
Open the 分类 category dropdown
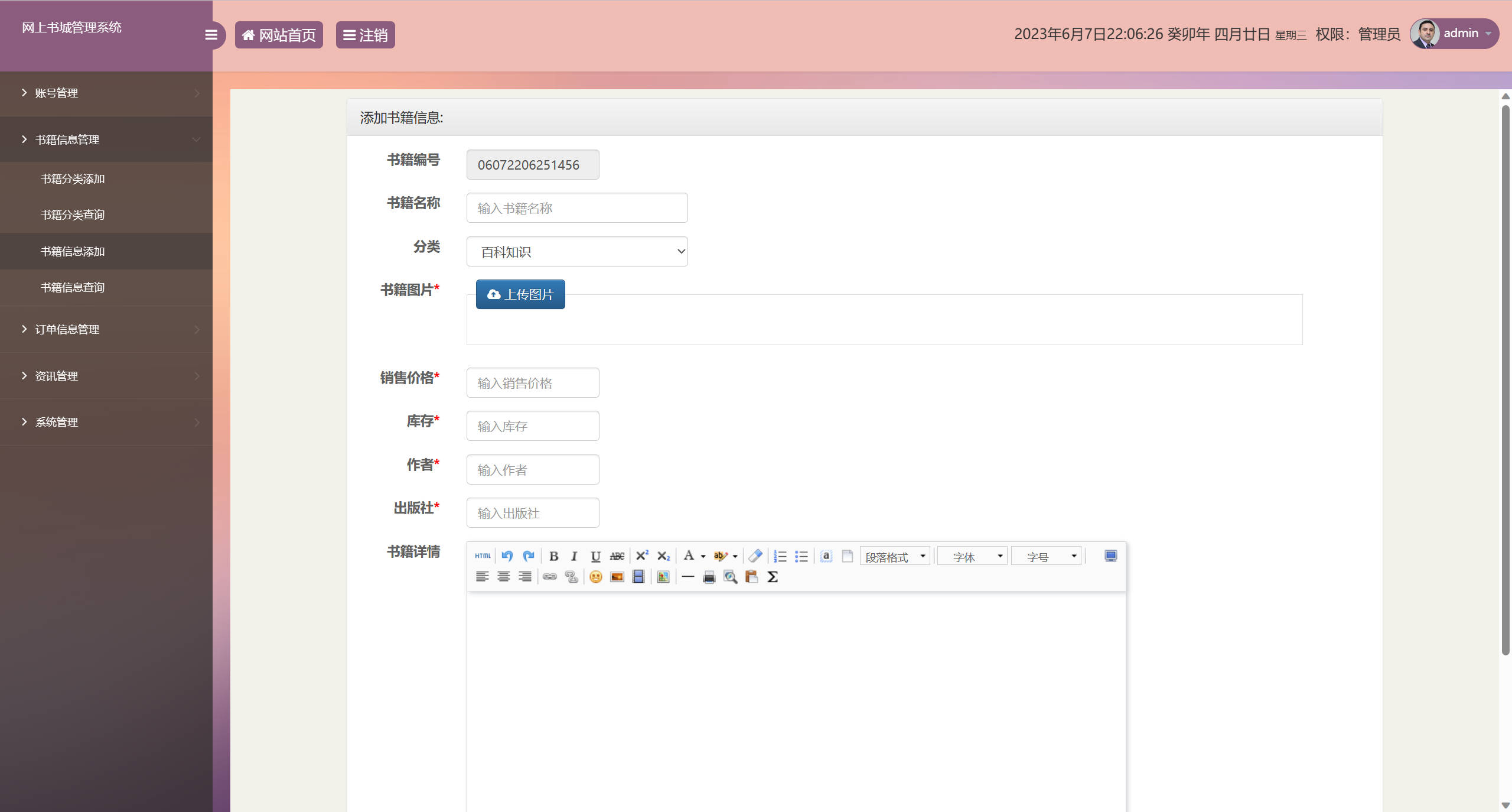(x=576, y=251)
